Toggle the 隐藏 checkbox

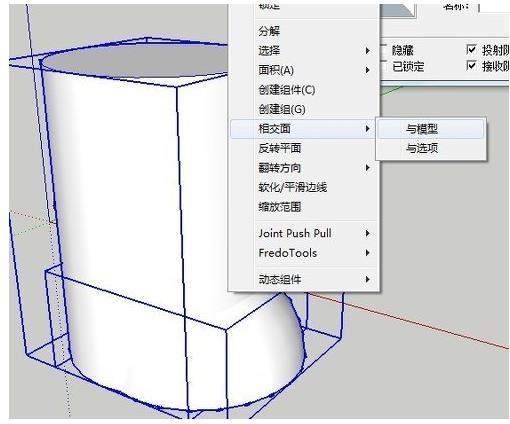click(384, 50)
